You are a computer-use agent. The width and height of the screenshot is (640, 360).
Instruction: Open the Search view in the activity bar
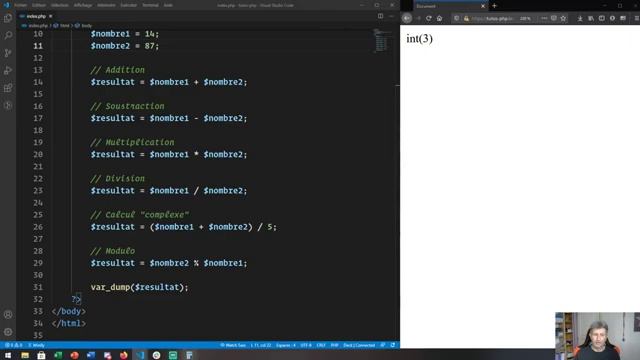tap(8, 36)
